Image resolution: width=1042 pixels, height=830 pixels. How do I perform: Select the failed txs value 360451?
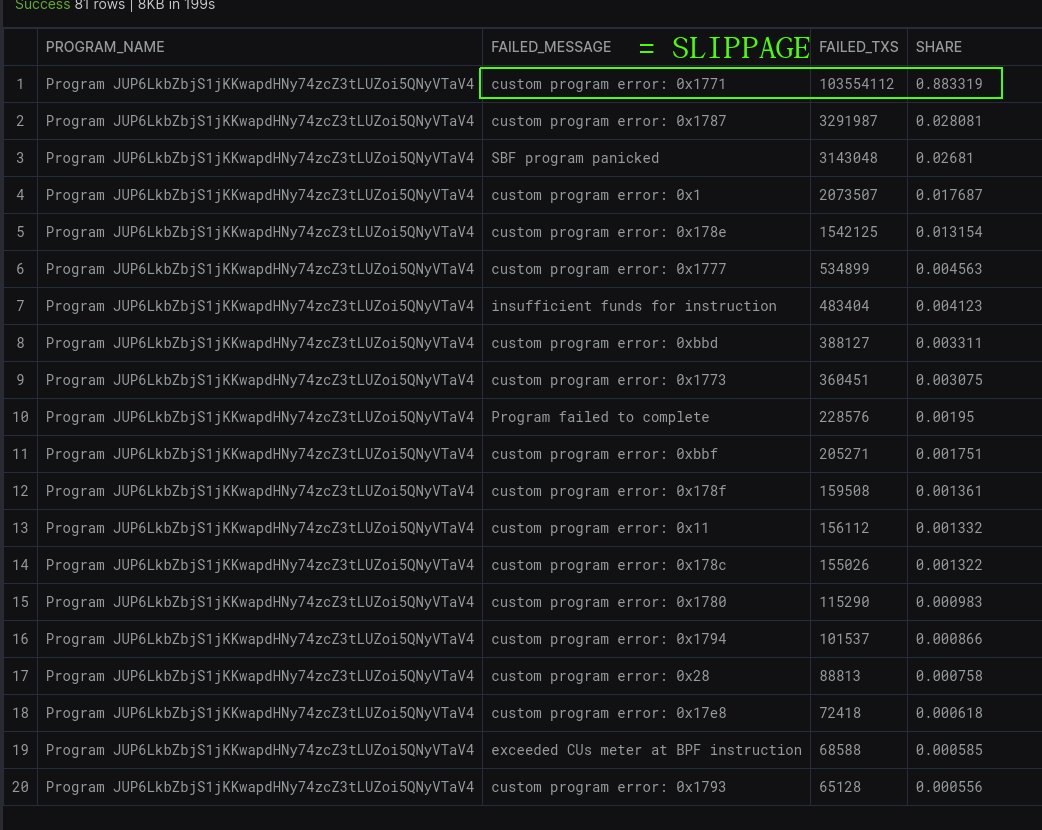point(844,380)
